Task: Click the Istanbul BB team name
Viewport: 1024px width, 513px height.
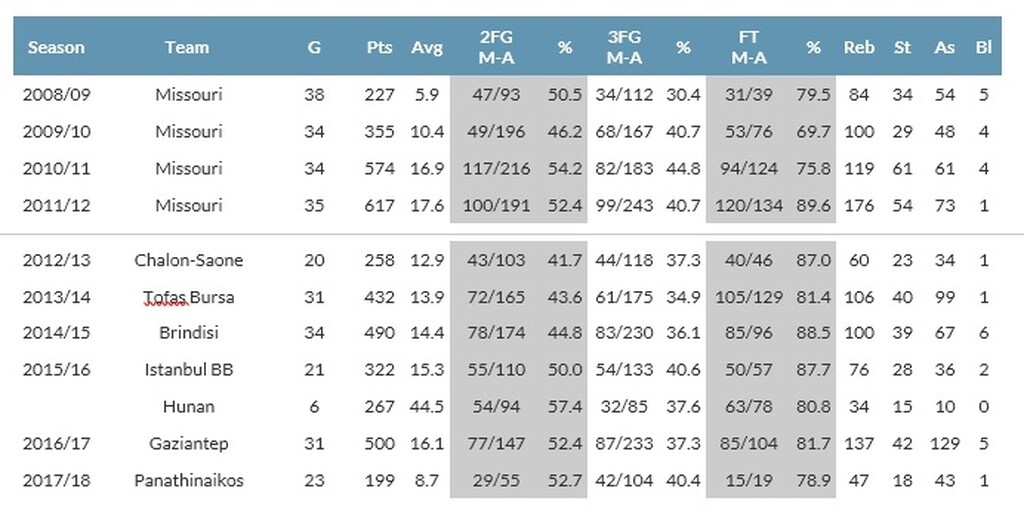Action: click(x=189, y=370)
